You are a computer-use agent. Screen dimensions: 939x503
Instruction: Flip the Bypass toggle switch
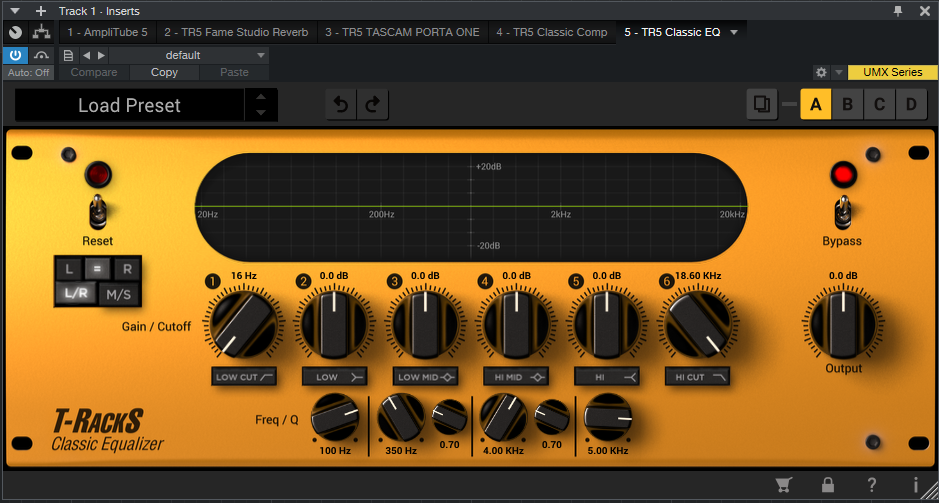coord(843,212)
